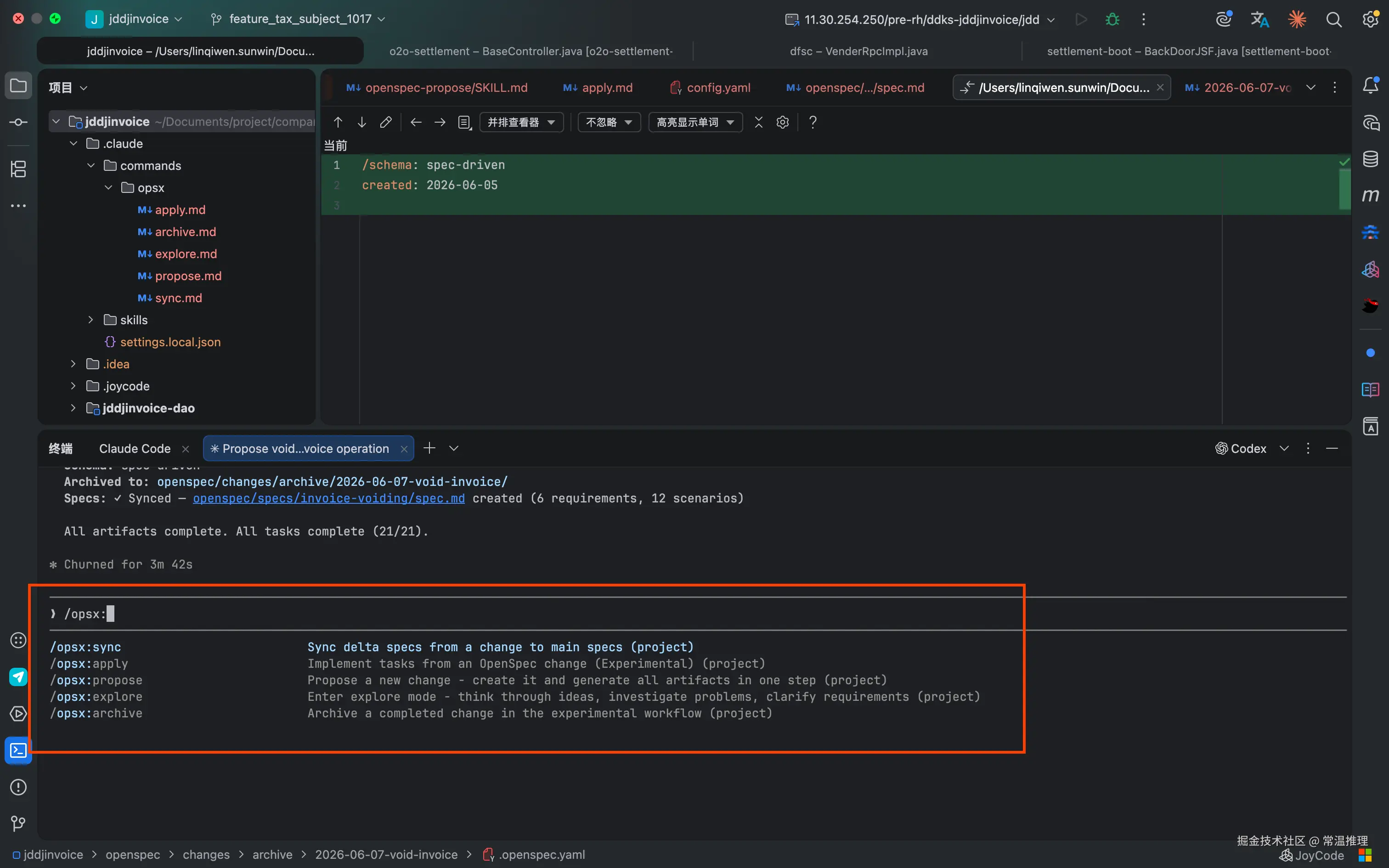Open the Git tool window icon
The image size is (1389, 868).
pyautogui.click(x=18, y=824)
